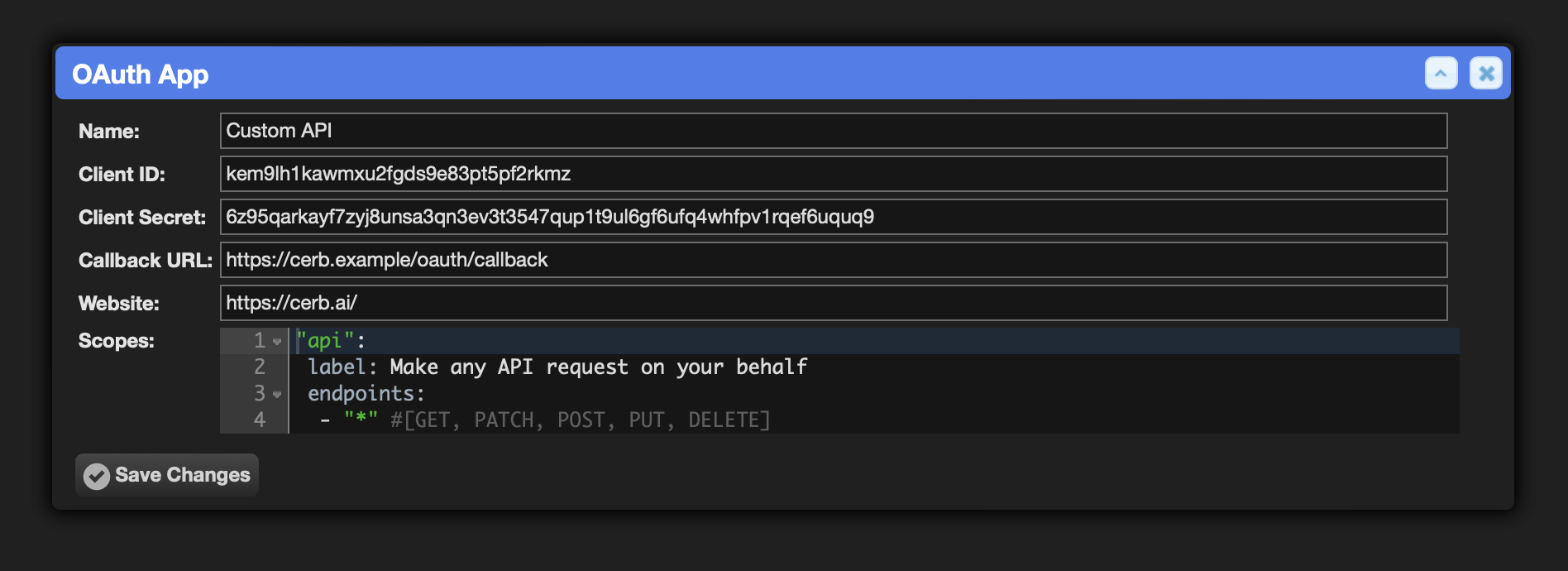Image resolution: width=1568 pixels, height=571 pixels.
Task: Edit the Website field with cerb.ai
Action: 834,303
